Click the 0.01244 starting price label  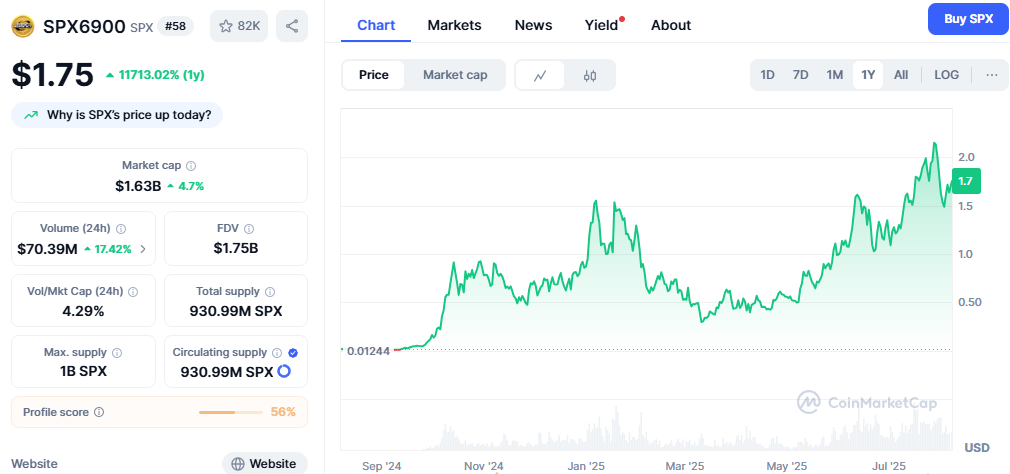[368, 351]
